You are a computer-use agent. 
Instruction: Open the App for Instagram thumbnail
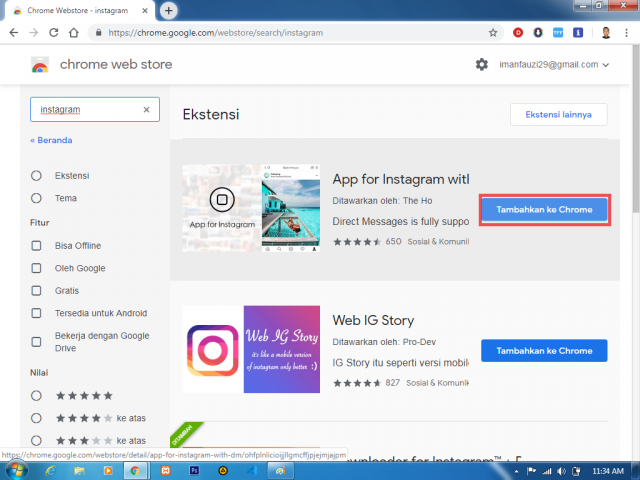[x=251, y=208]
